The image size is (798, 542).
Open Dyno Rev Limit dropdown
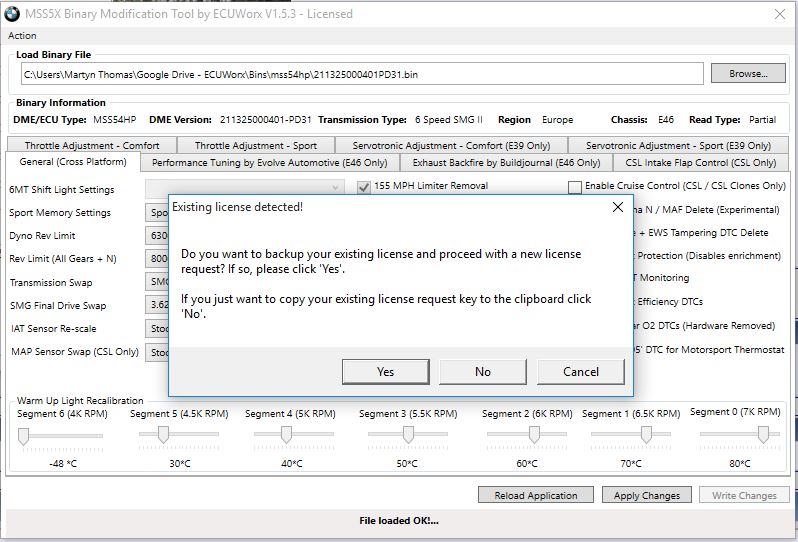coord(157,236)
